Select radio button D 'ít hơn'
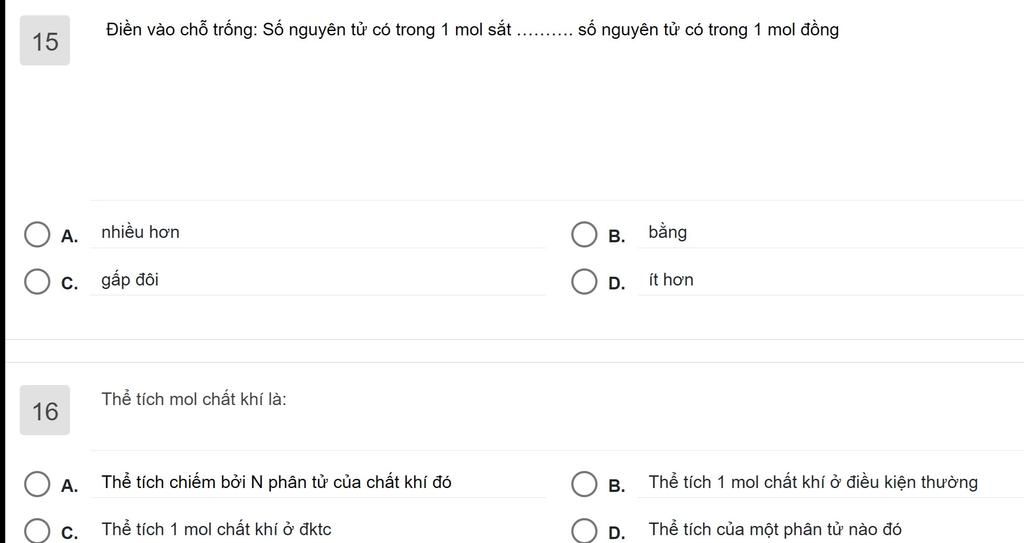Screen dimensions: 1024x543 point(584,282)
